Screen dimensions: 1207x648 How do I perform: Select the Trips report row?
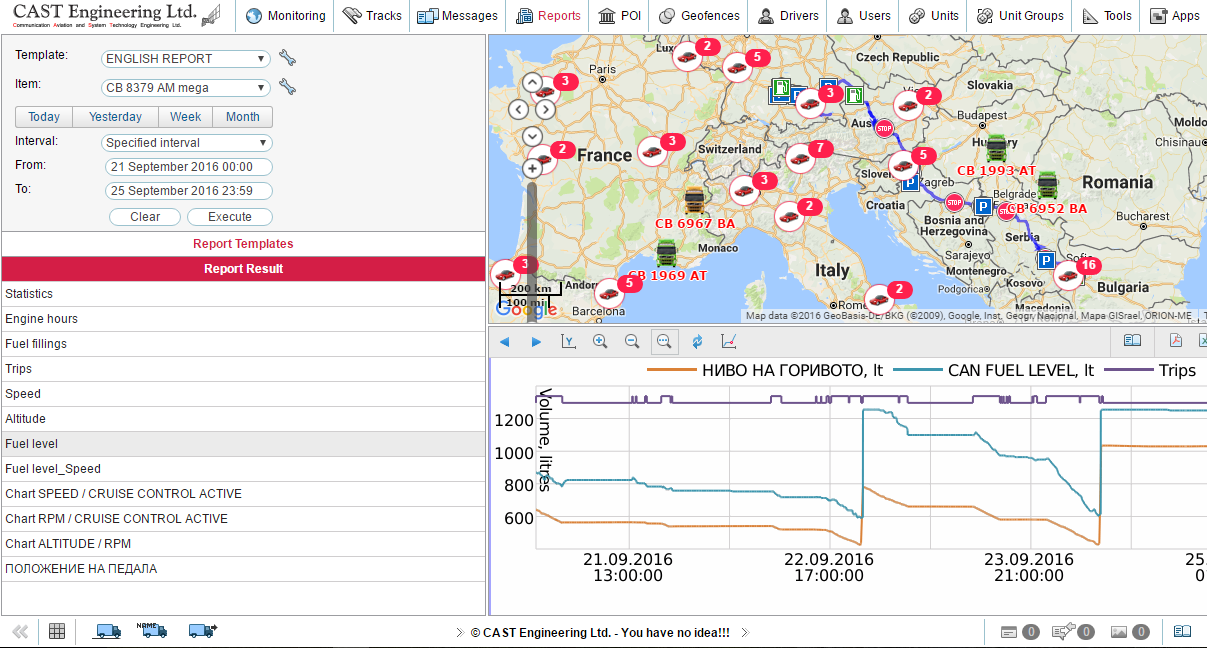coord(243,369)
